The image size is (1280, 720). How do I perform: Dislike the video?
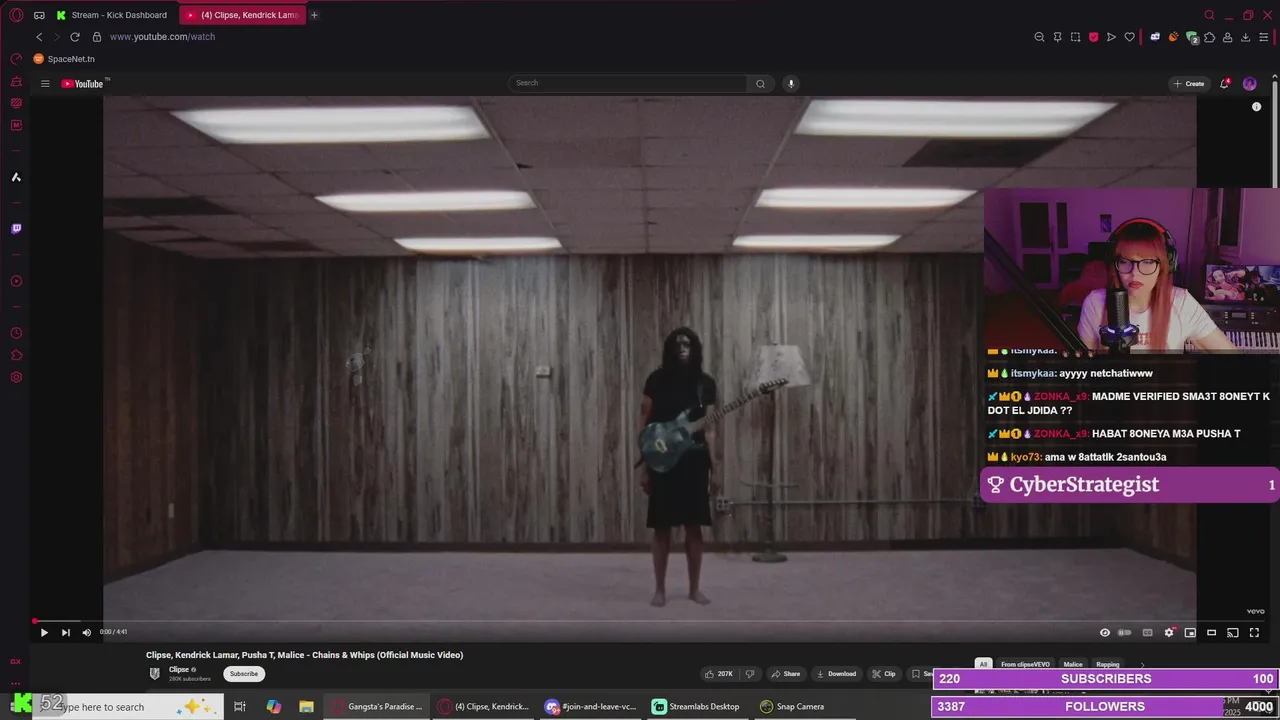pos(751,674)
